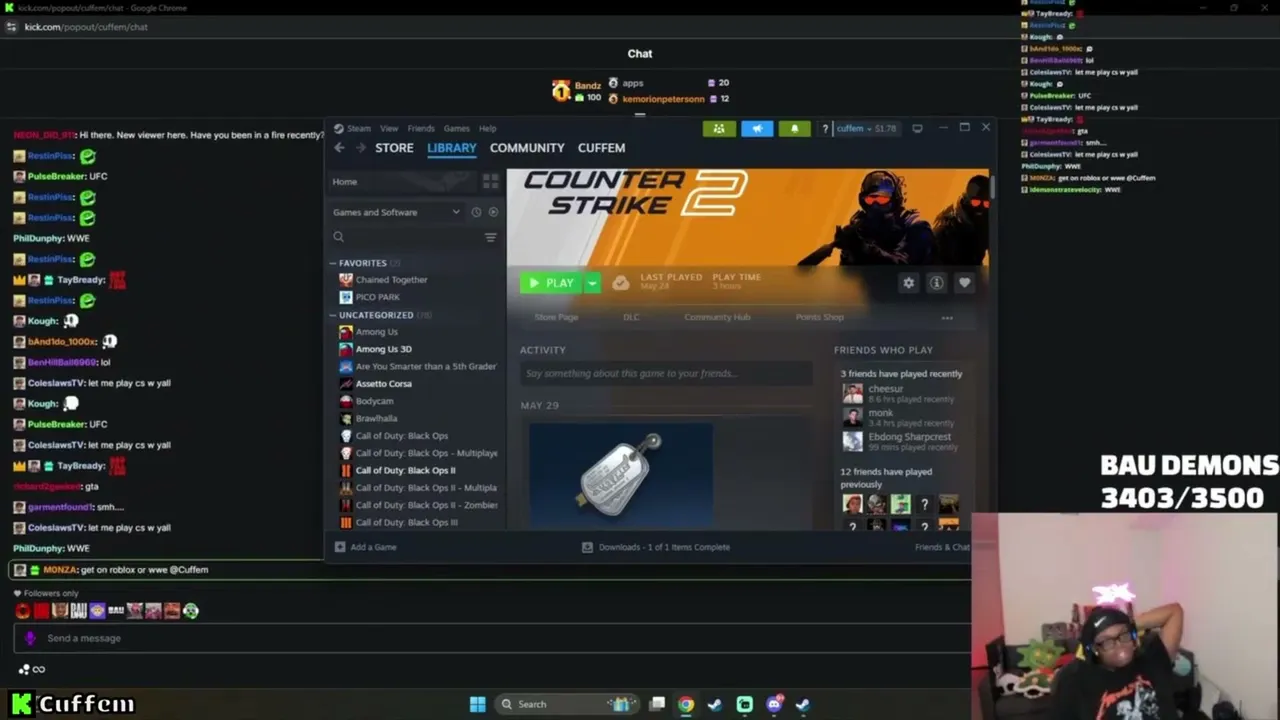
Task: Open Discord from the taskbar
Action: coord(774,704)
